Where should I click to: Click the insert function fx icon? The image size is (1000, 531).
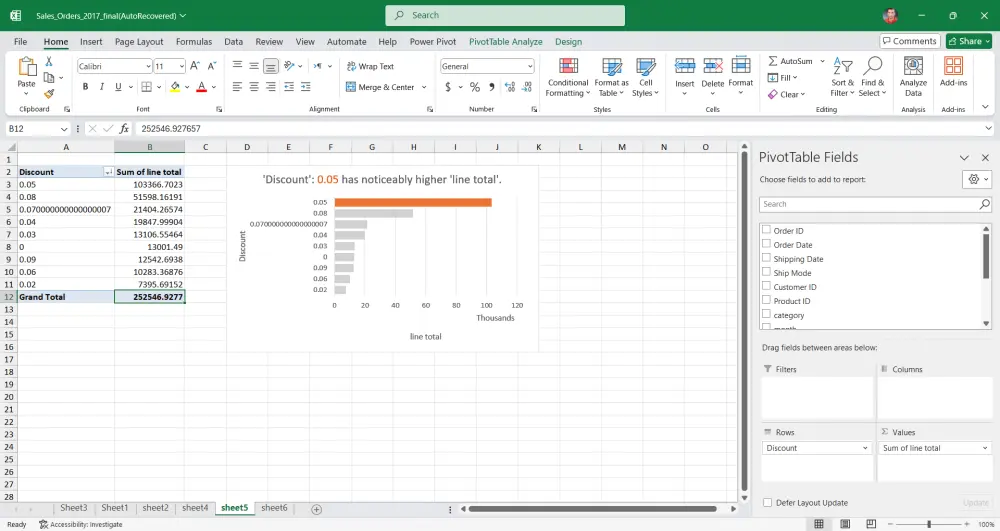tap(124, 129)
